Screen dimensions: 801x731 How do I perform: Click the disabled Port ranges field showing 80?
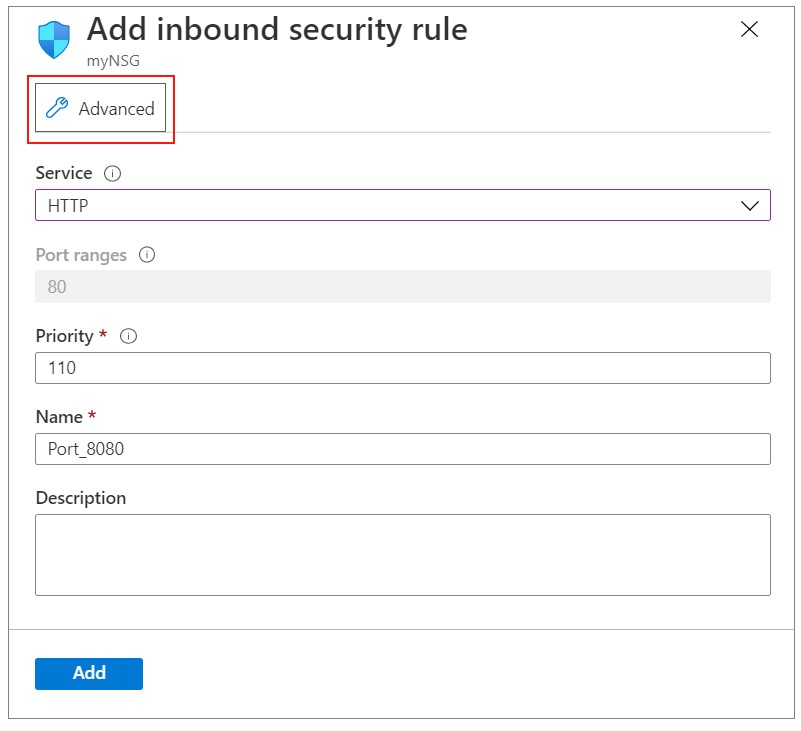coord(402,287)
